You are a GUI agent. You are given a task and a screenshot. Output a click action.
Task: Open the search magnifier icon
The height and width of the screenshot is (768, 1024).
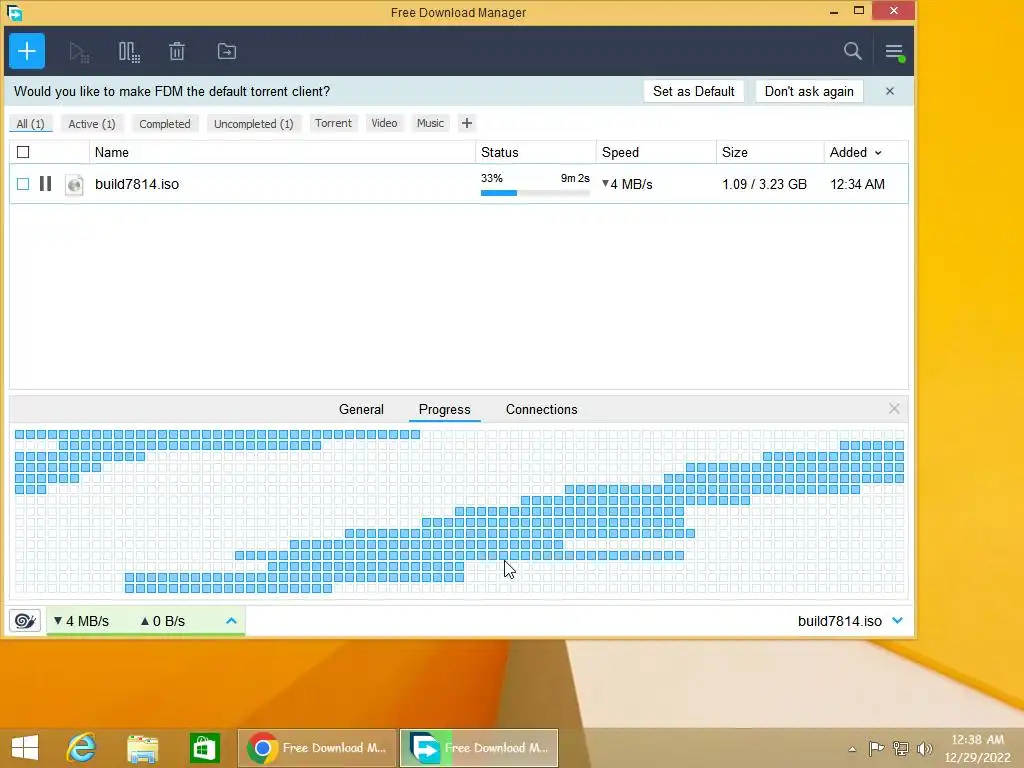coord(852,51)
